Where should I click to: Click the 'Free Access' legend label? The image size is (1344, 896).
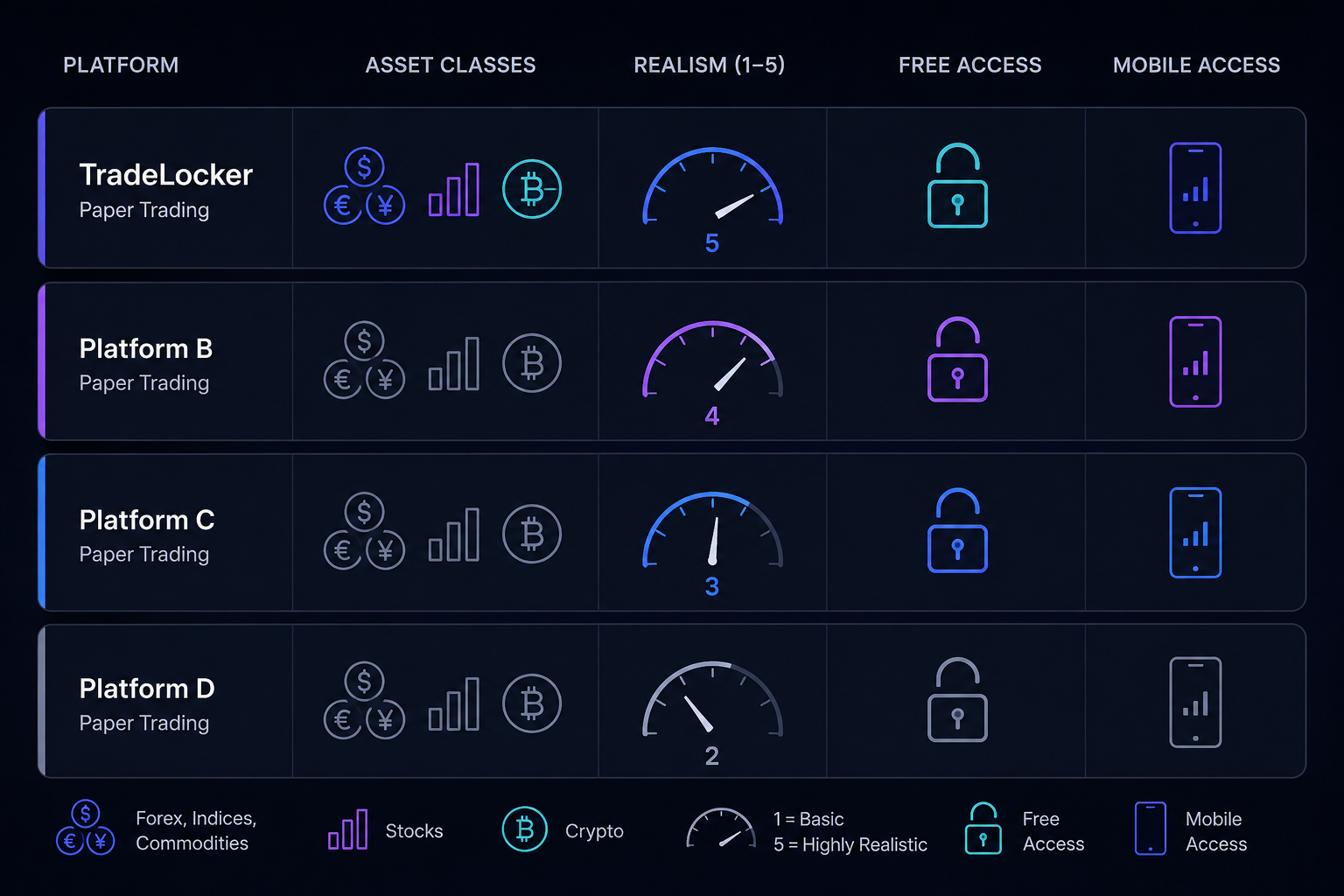pos(1053,831)
